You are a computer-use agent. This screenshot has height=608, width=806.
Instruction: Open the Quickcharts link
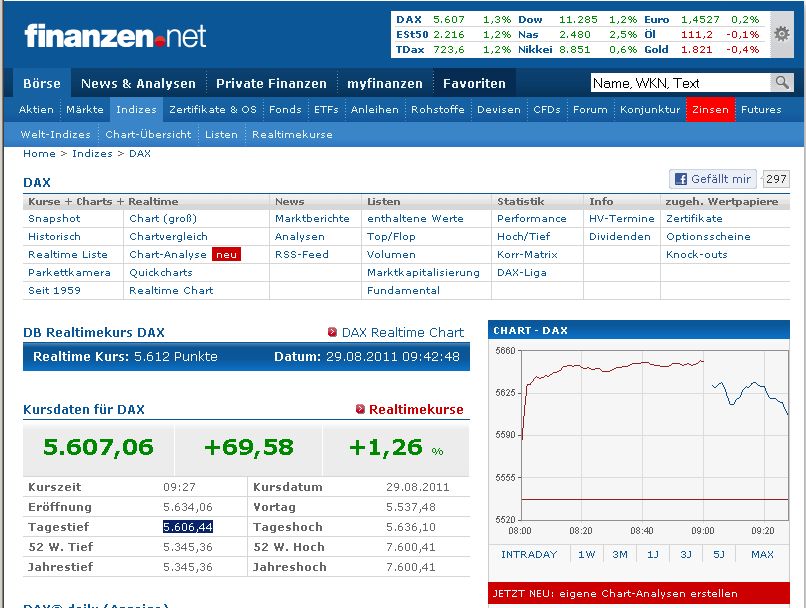click(160, 272)
